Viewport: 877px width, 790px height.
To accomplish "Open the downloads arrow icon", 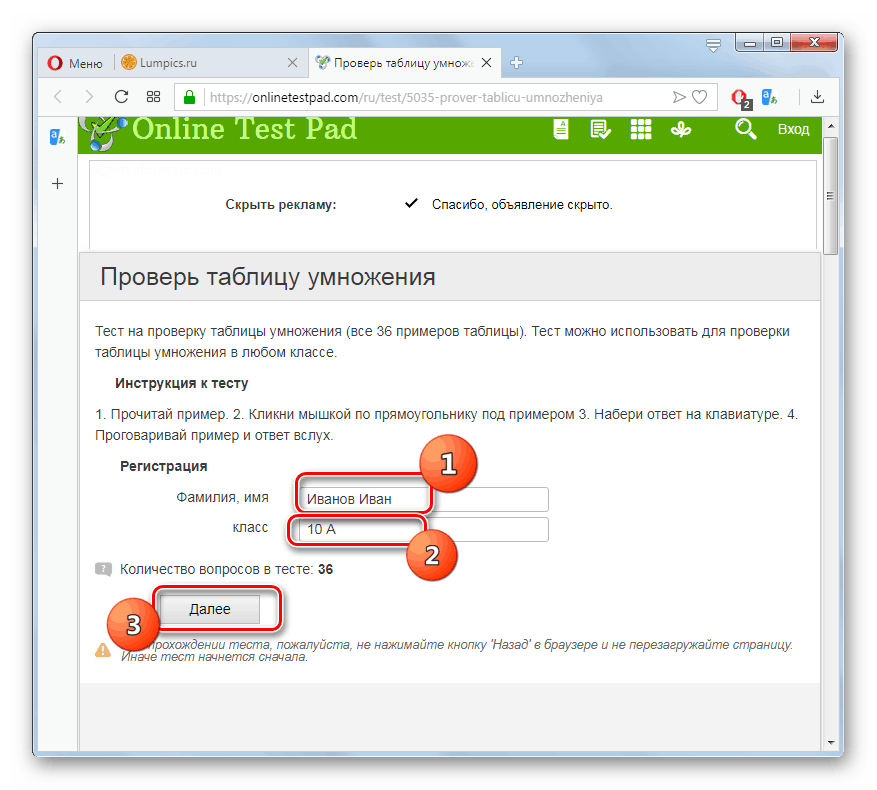I will [817, 97].
